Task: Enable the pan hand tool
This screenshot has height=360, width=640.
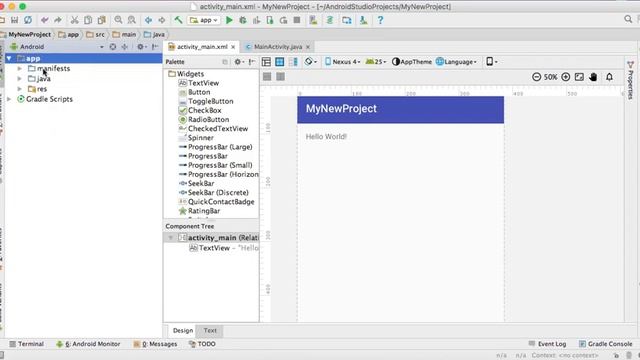Action: 593,77
